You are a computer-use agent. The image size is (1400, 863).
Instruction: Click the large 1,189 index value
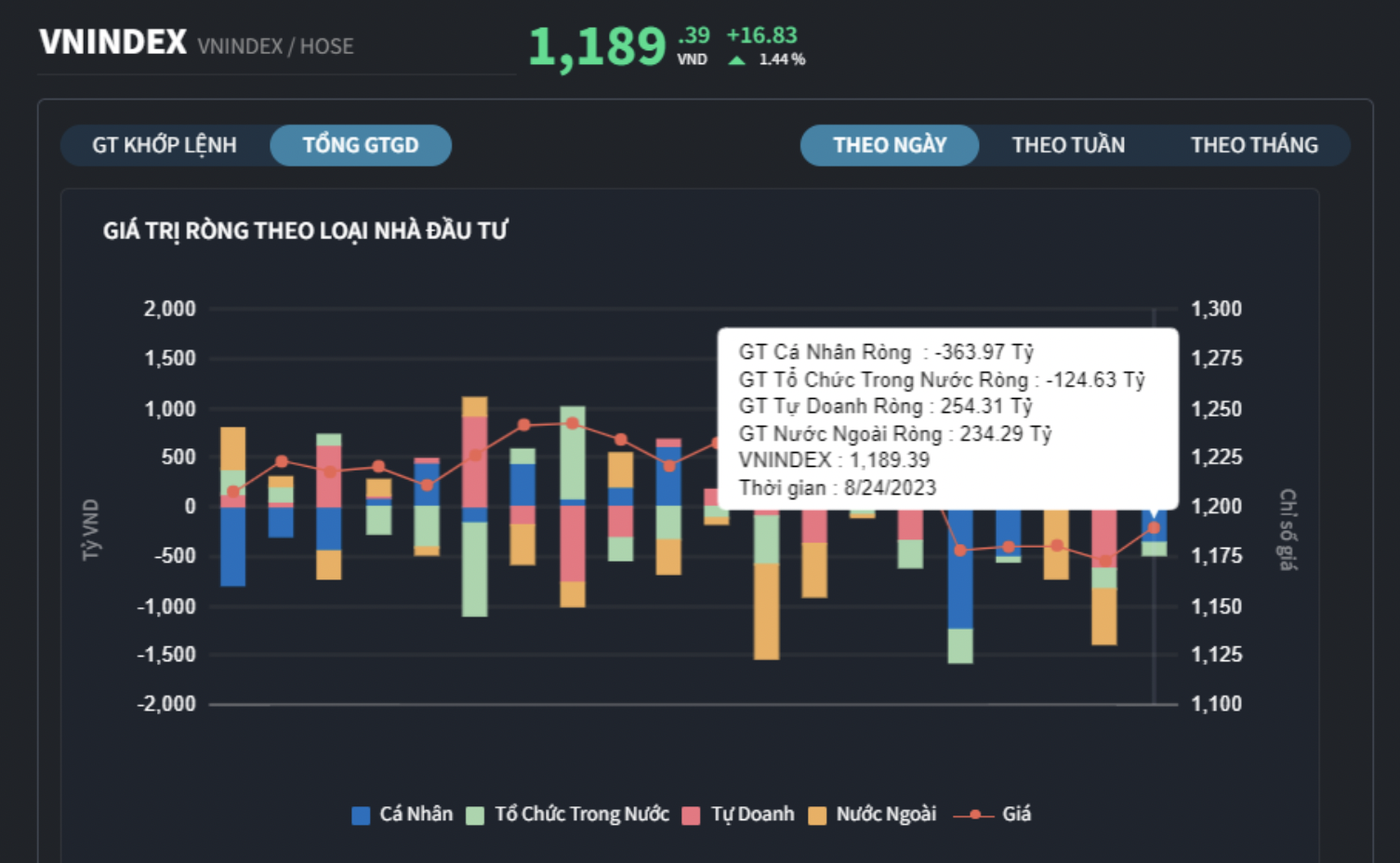click(597, 47)
